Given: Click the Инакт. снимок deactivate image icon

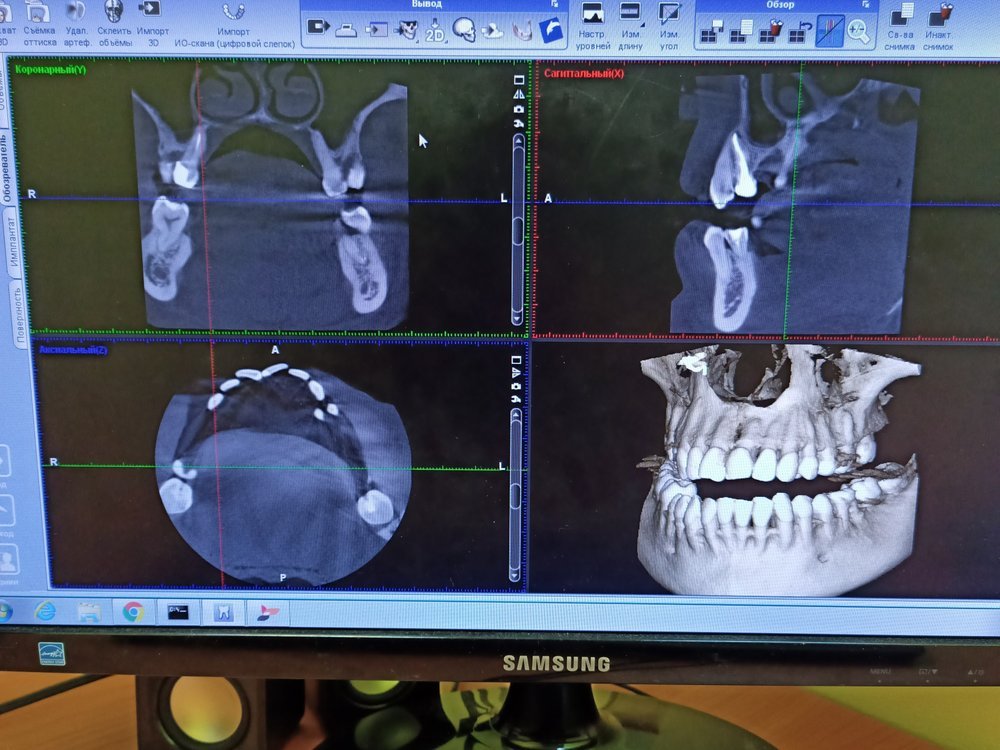Looking at the screenshot, I should tap(939, 27).
